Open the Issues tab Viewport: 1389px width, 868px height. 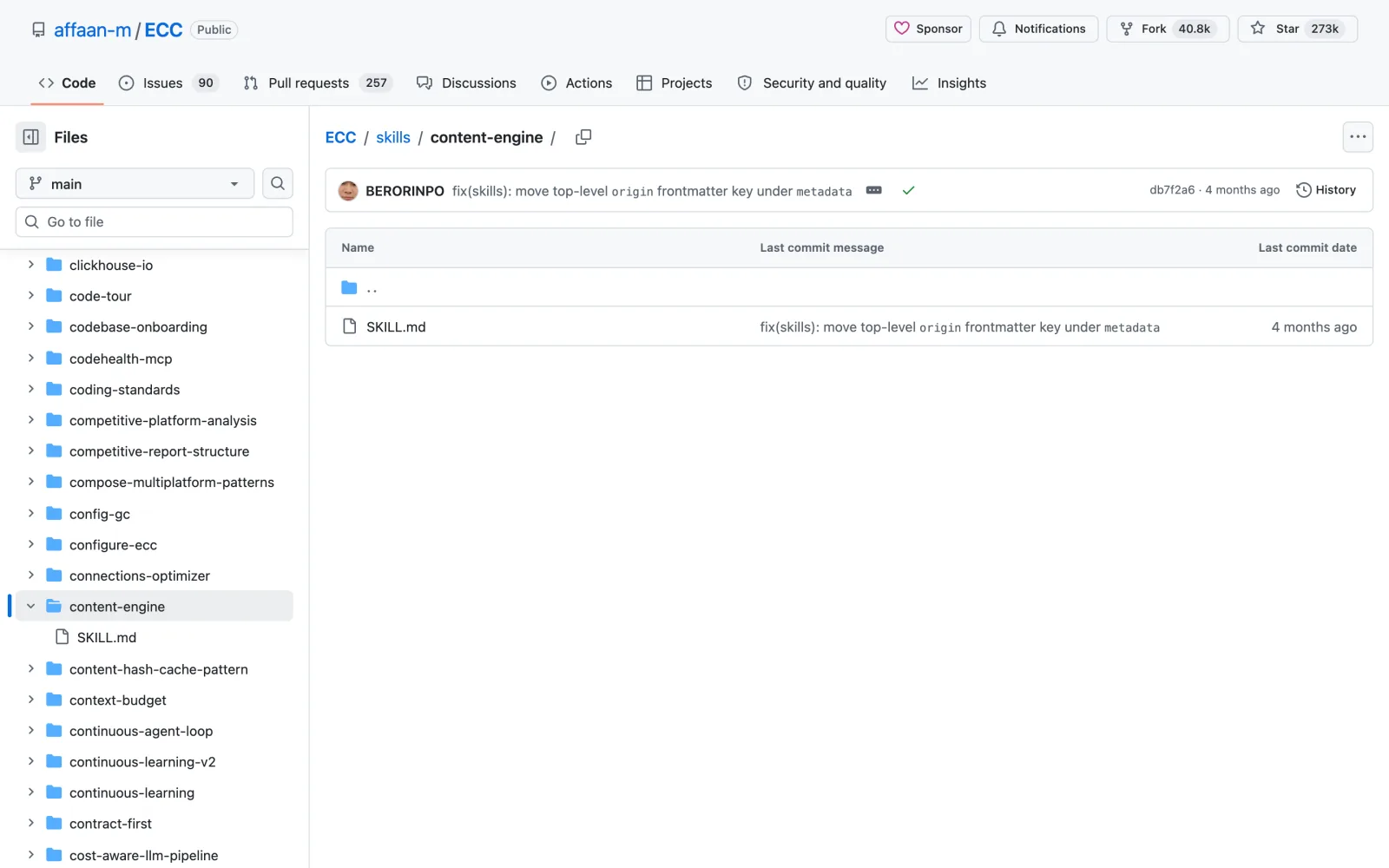(168, 83)
